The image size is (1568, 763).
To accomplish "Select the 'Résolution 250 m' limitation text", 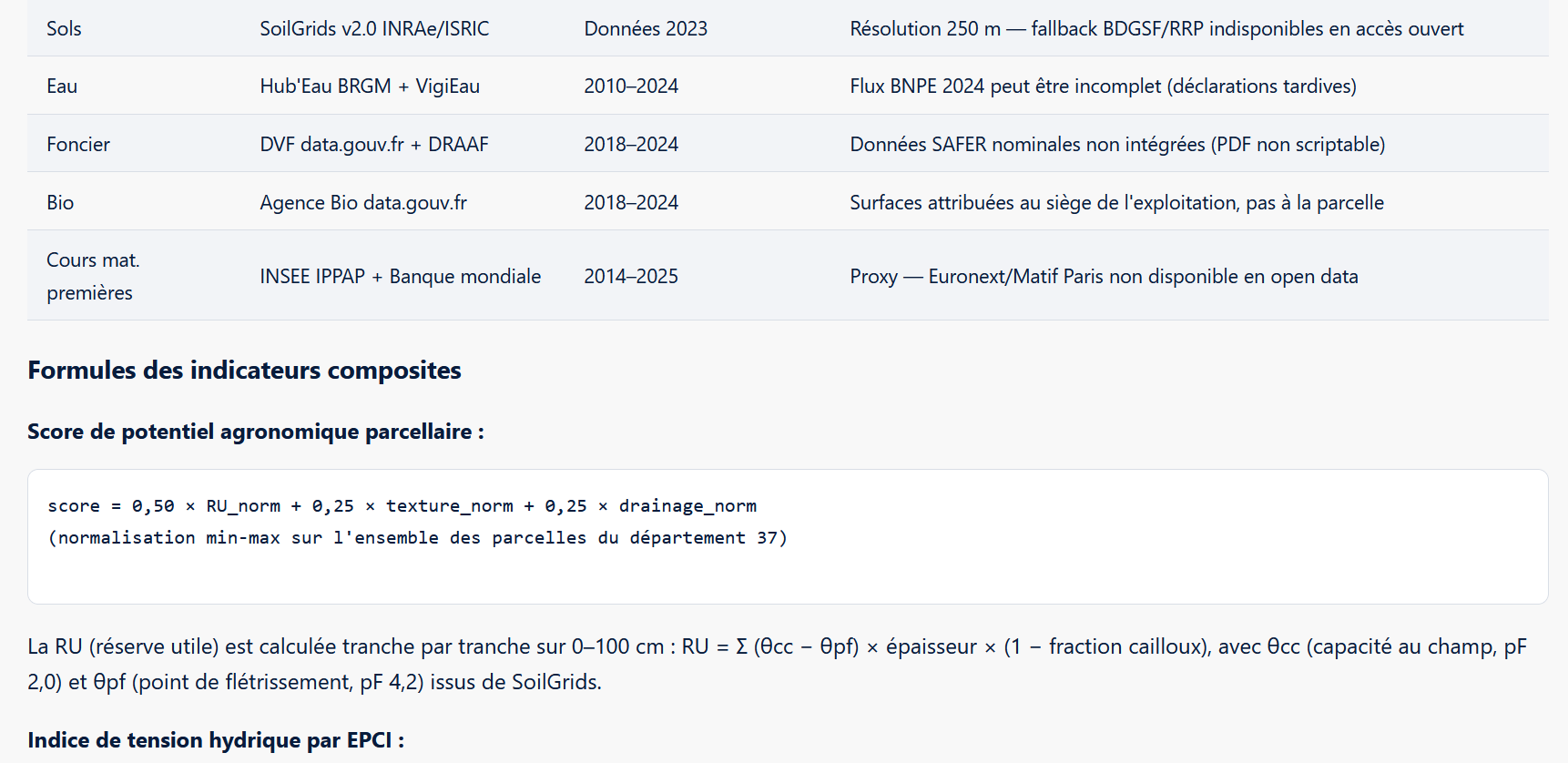I will coord(925,28).
